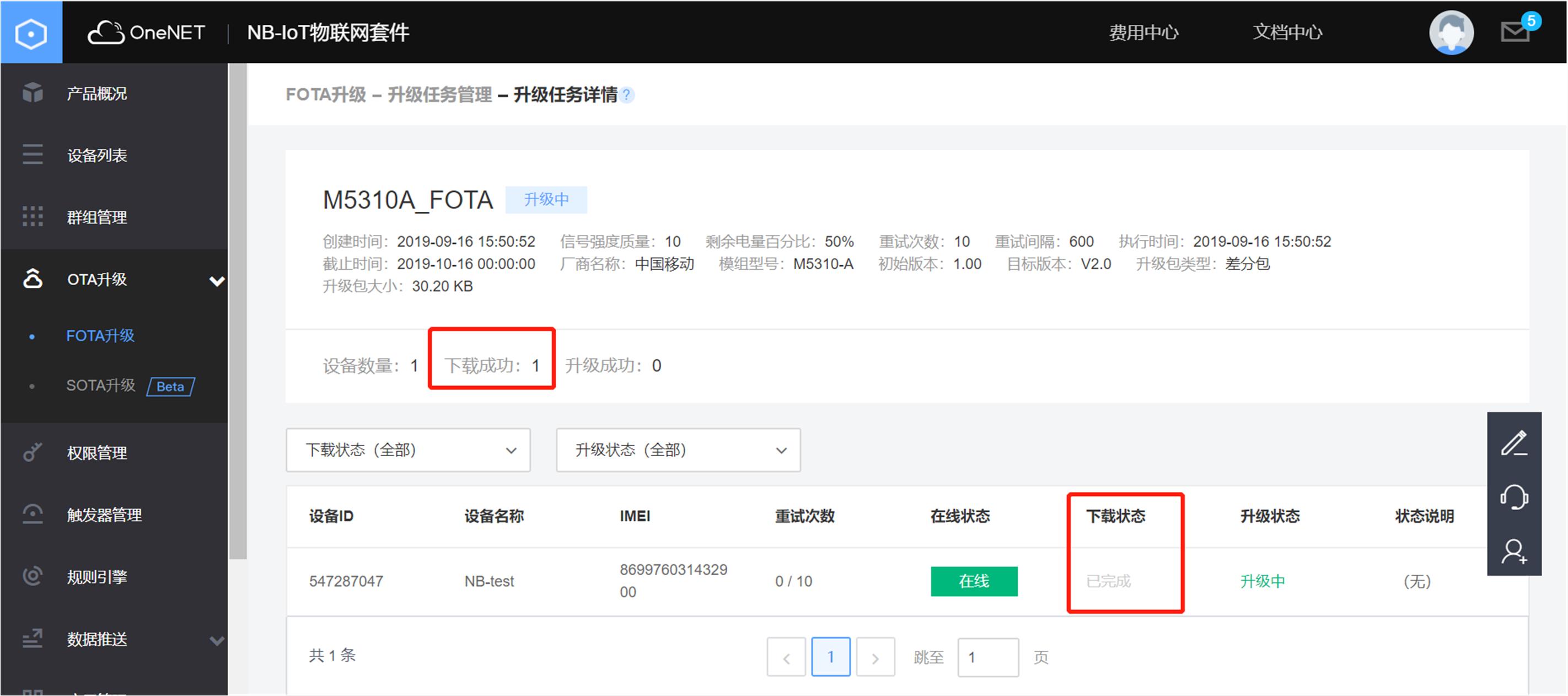Image resolution: width=1568 pixels, height=696 pixels.
Task: Click the OneNET hexagon home icon
Action: 31,33
